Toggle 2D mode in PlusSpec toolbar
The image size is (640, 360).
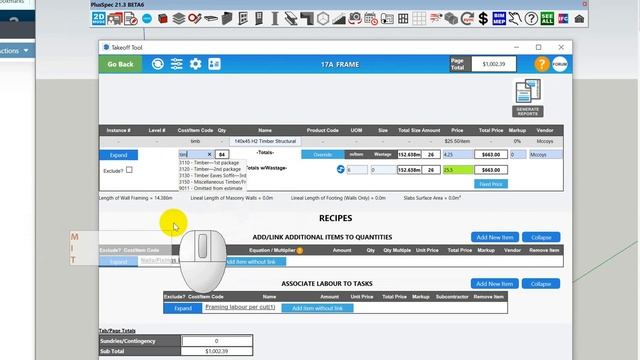[98, 18]
